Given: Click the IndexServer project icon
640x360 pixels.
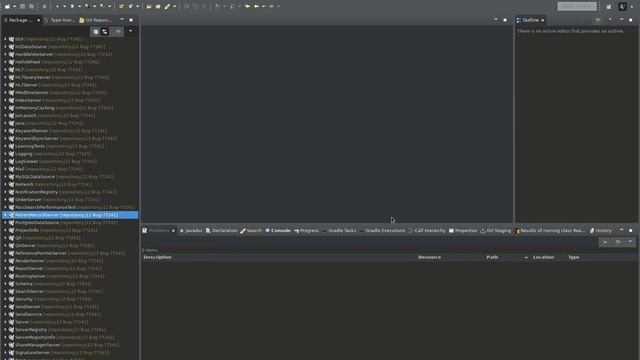Looking at the screenshot, I should tap(11, 100).
